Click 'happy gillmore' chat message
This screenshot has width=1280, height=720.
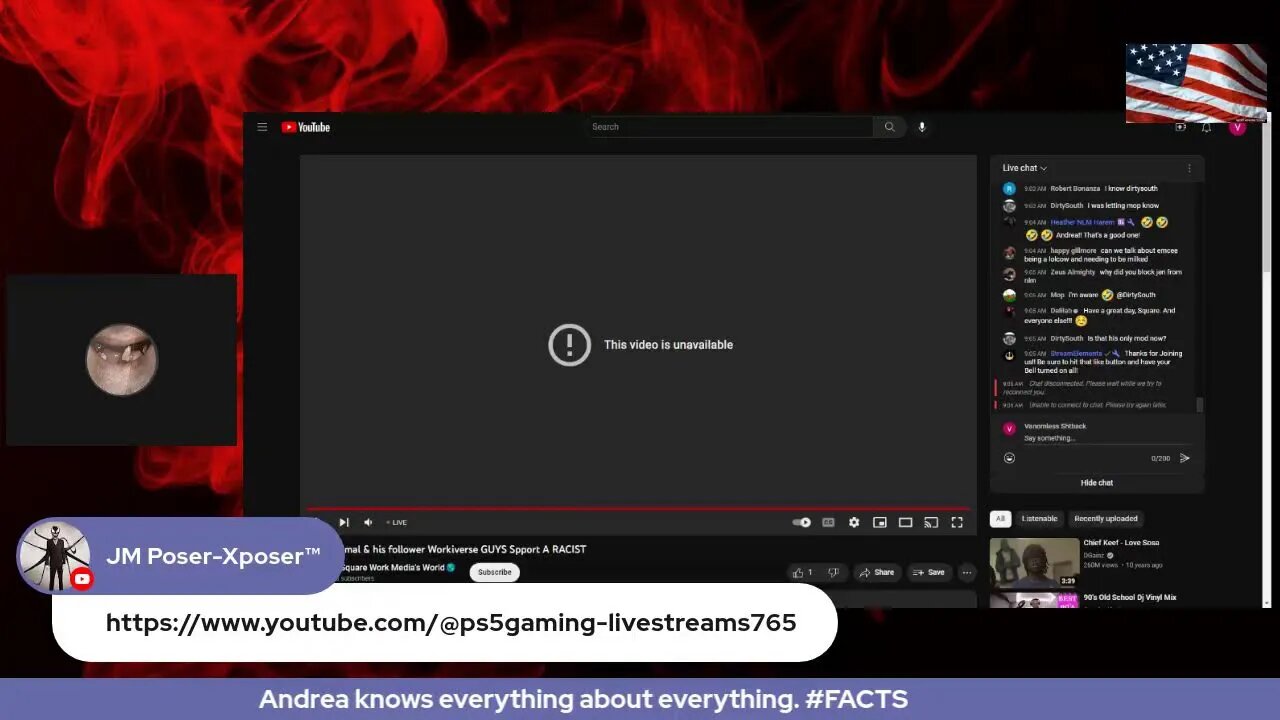click(x=1097, y=255)
